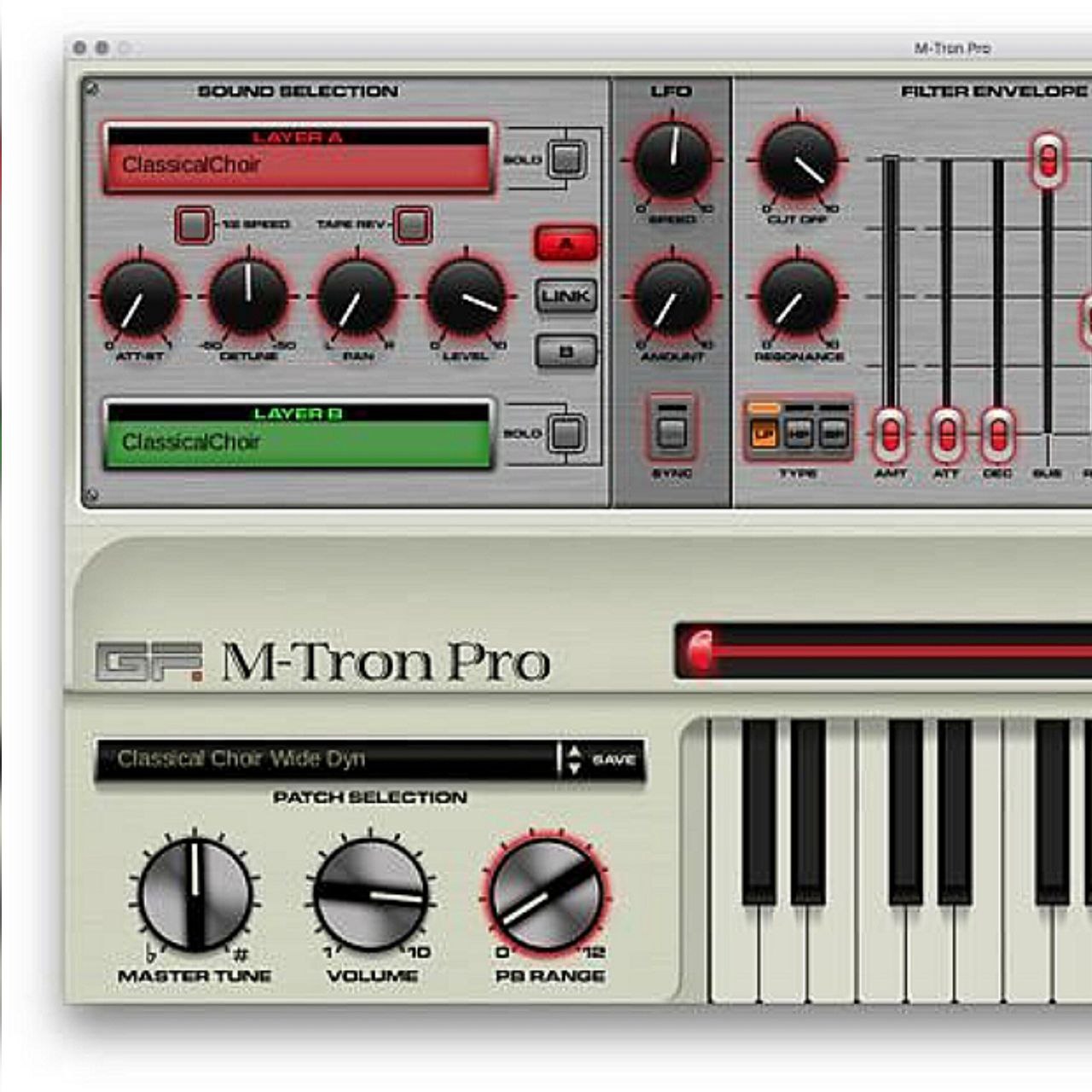Click the filter Cut Off knob
1092x1092 pixels.
click(798, 160)
